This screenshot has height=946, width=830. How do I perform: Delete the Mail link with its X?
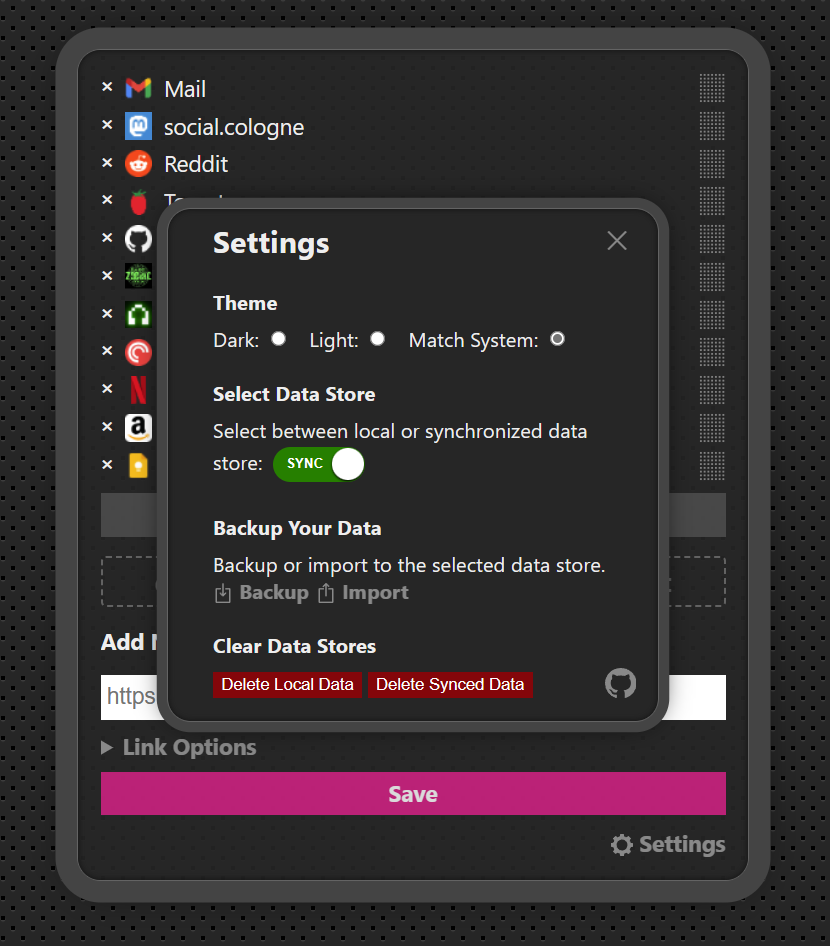pyautogui.click(x=107, y=87)
